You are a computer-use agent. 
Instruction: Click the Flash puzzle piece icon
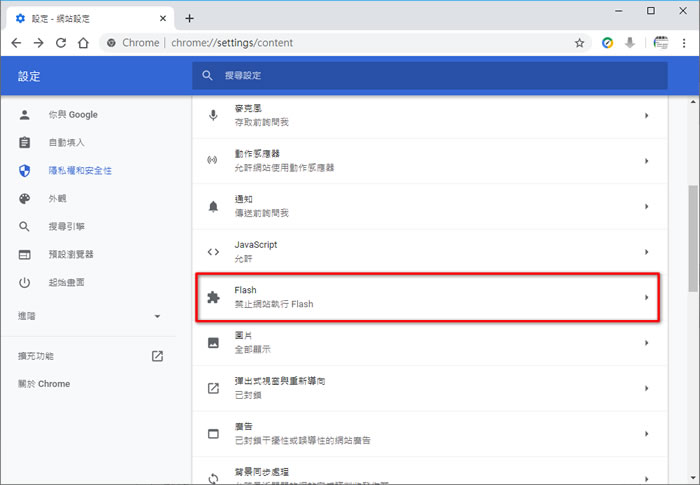[213, 297]
